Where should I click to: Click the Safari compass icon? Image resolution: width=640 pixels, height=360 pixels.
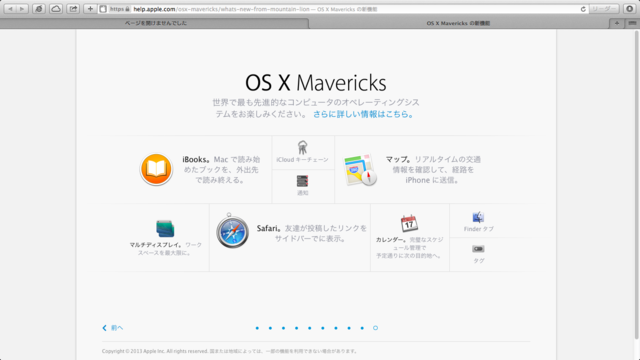click(232, 231)
